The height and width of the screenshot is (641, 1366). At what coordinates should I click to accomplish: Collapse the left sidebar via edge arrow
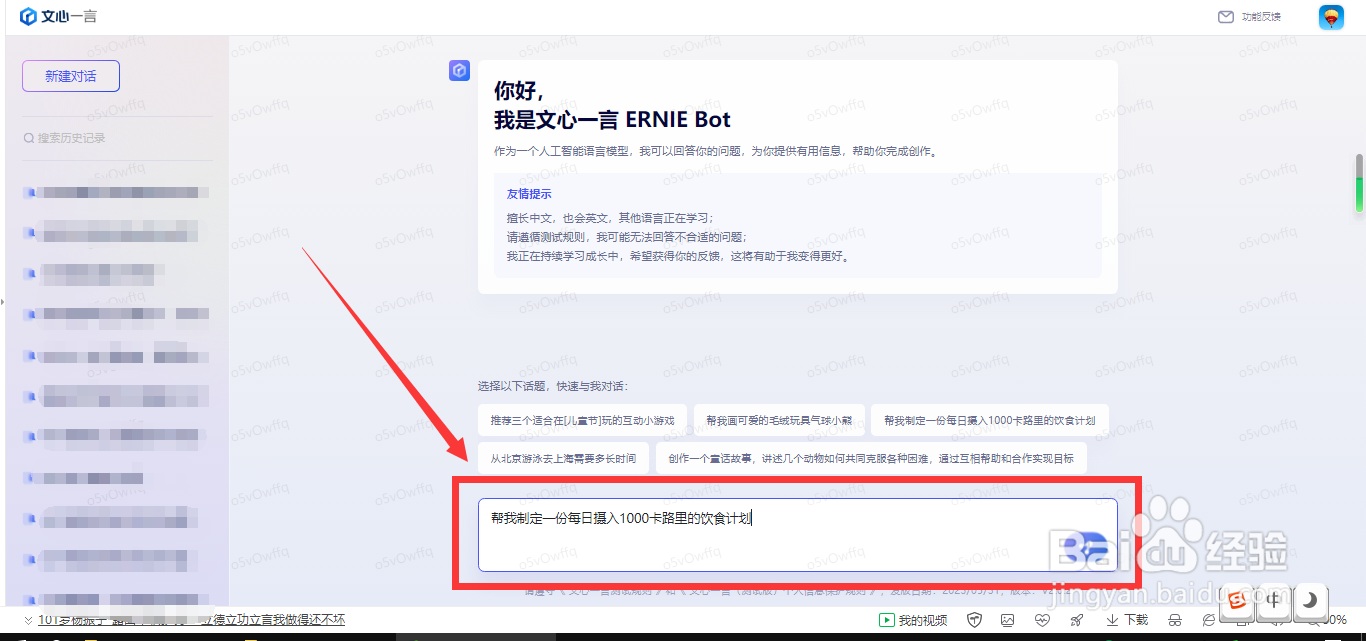[3, 300]
